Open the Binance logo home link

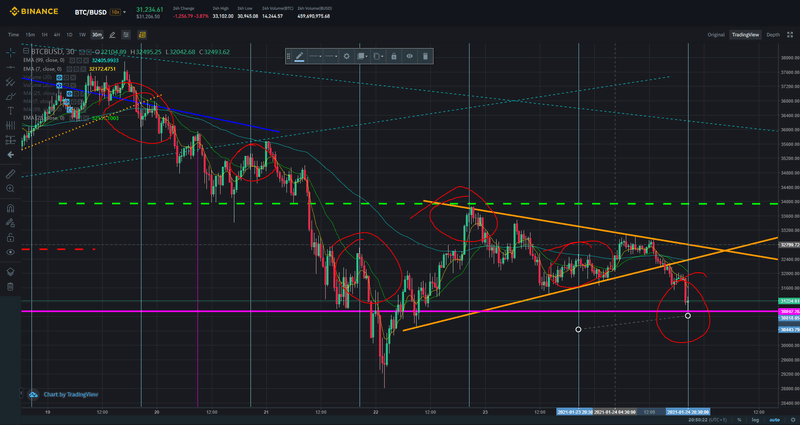[34, 11]
